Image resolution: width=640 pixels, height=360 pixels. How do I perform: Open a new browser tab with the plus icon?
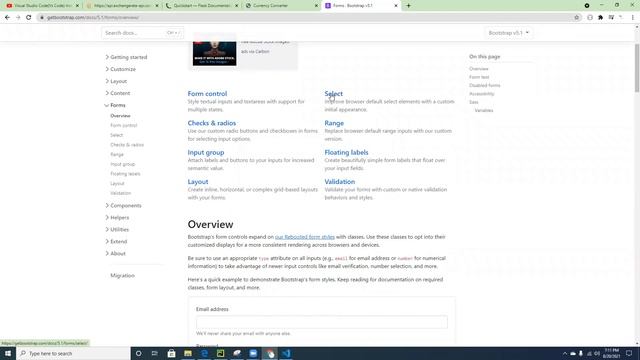pos(408,6)
